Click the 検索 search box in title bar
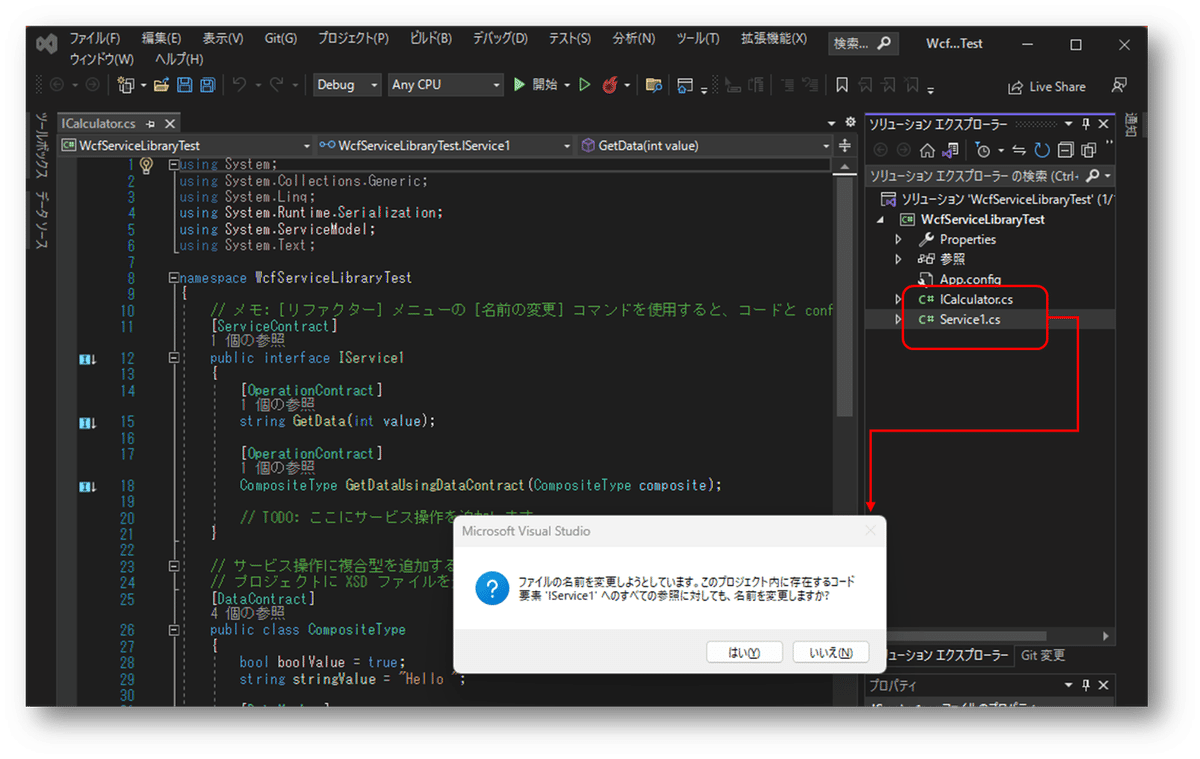Viewport: 1200px width, 759px height. tap(862, 44)
